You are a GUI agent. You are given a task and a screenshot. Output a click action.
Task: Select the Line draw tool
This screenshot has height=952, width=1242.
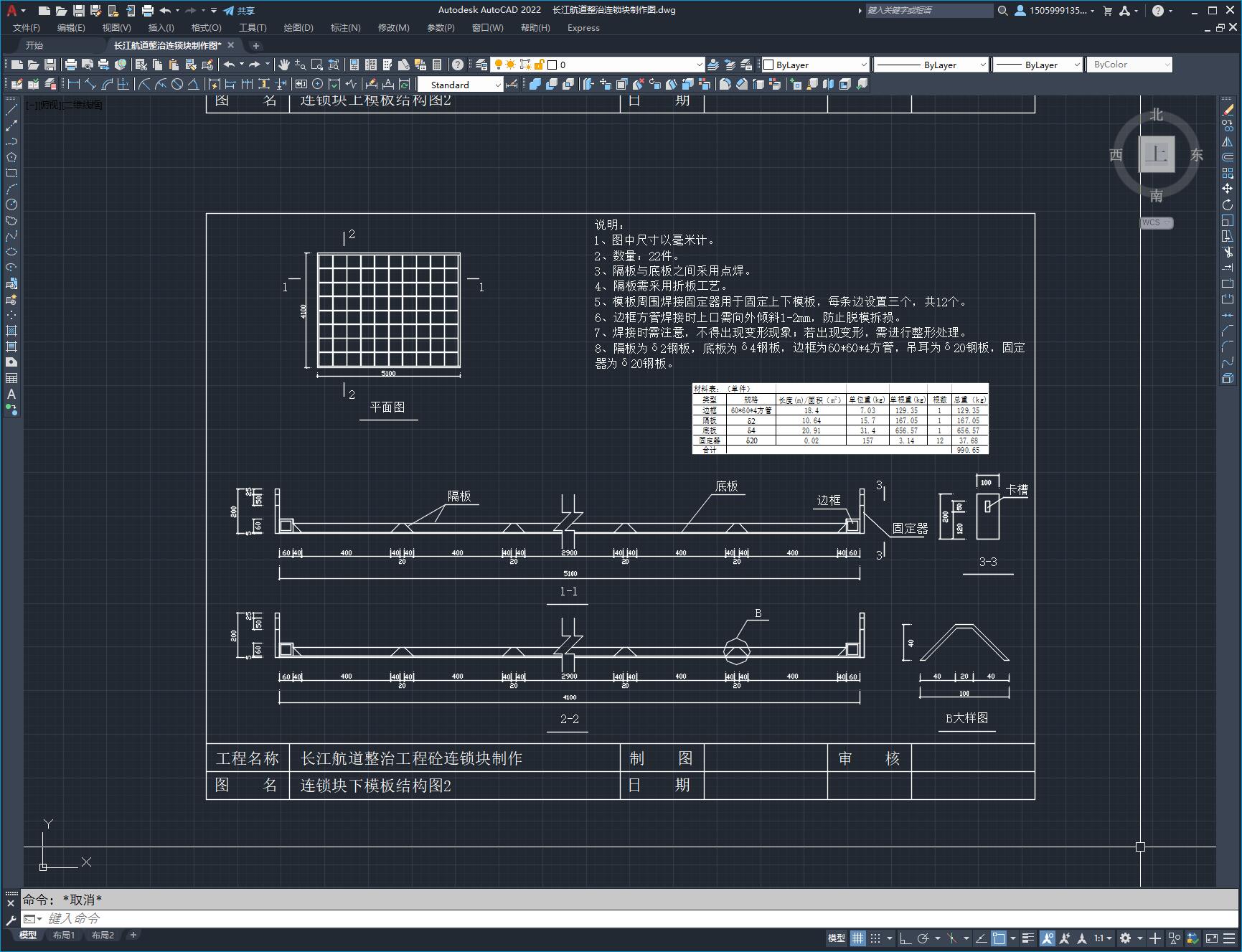pyautogui.click(x=11, y=110)
